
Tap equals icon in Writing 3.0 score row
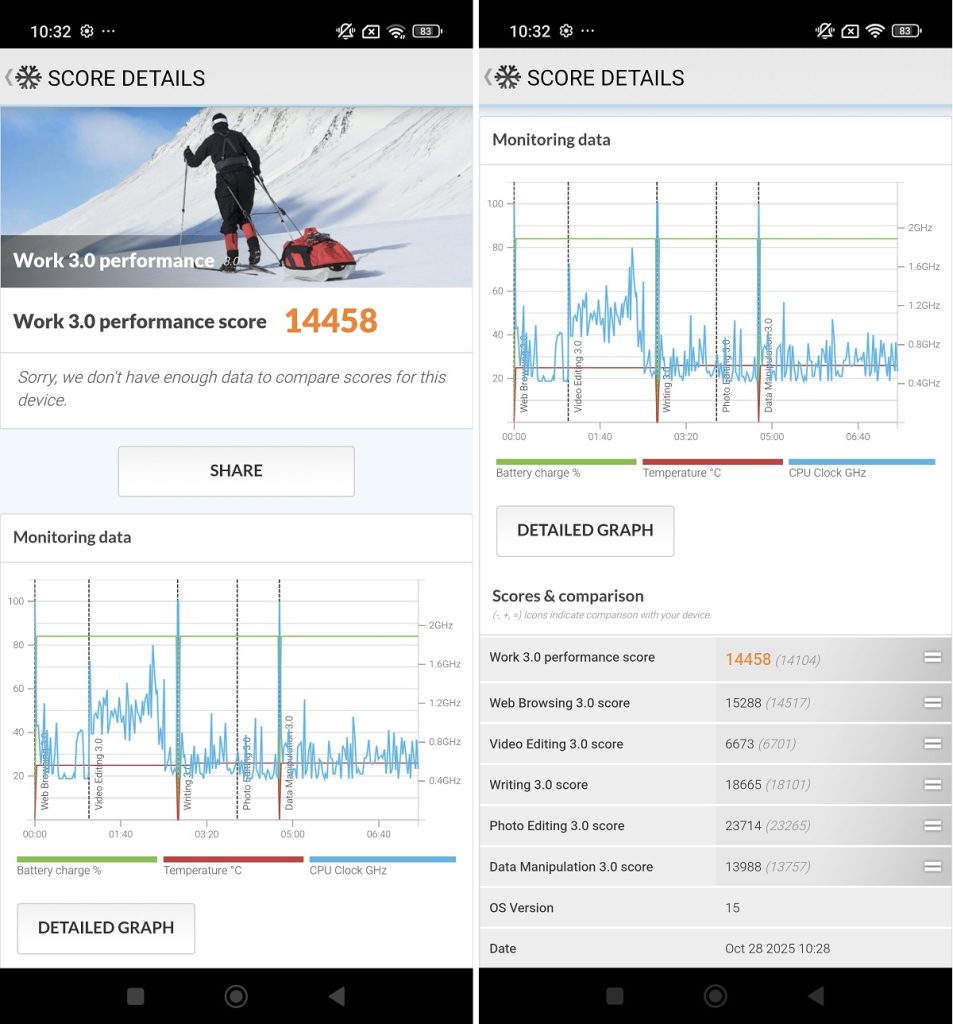(x=932, y=785)
